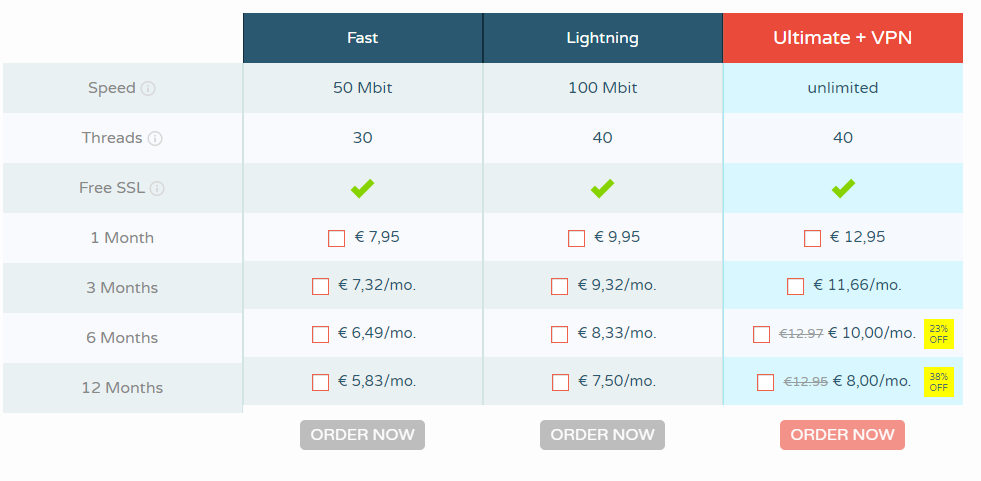Click the green SSL checkmark under Lightning
The width and height of the screenshot is (981, 481).
point(602,188)
